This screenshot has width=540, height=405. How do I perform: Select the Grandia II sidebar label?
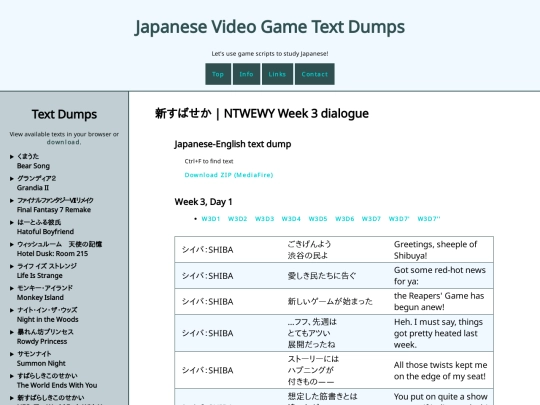pos(33,188)
